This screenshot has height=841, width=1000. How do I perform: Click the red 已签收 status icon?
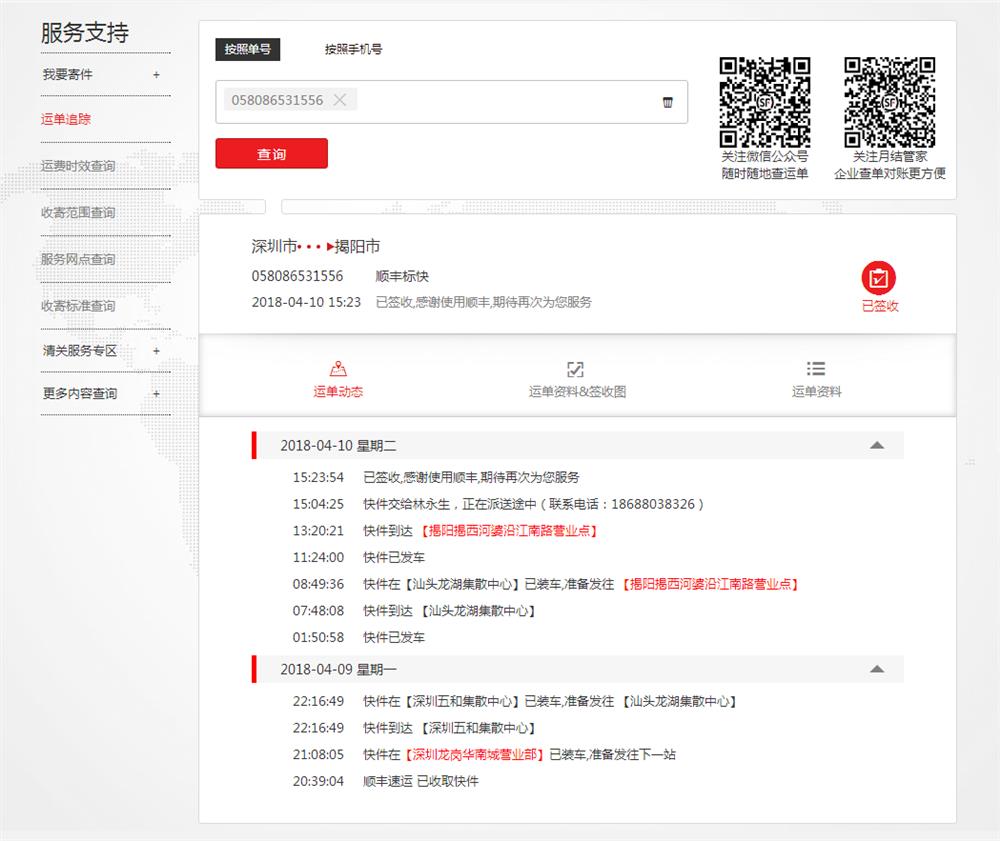pos(879,277)
